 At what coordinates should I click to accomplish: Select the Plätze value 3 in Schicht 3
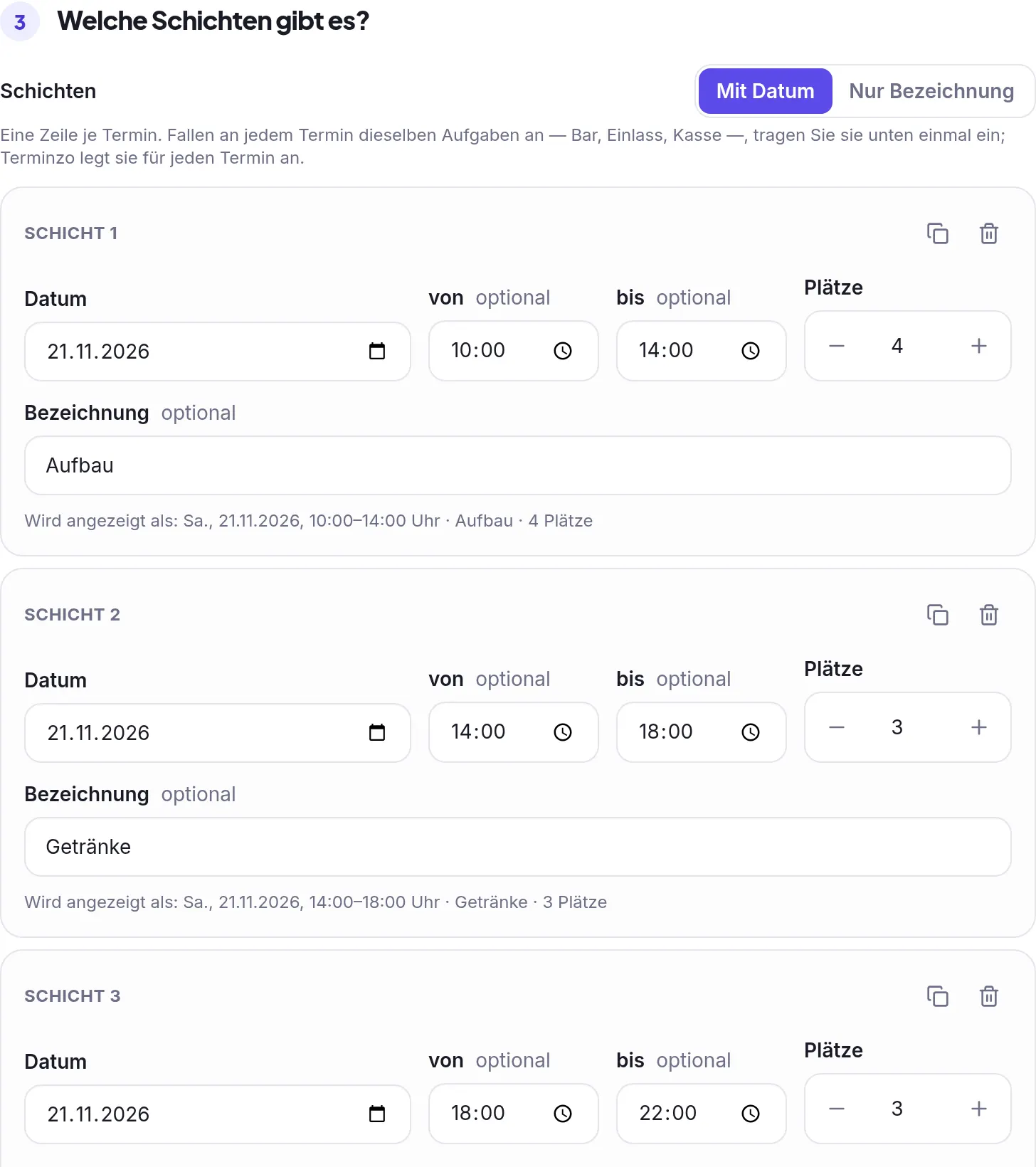[x=897, y=1109]
